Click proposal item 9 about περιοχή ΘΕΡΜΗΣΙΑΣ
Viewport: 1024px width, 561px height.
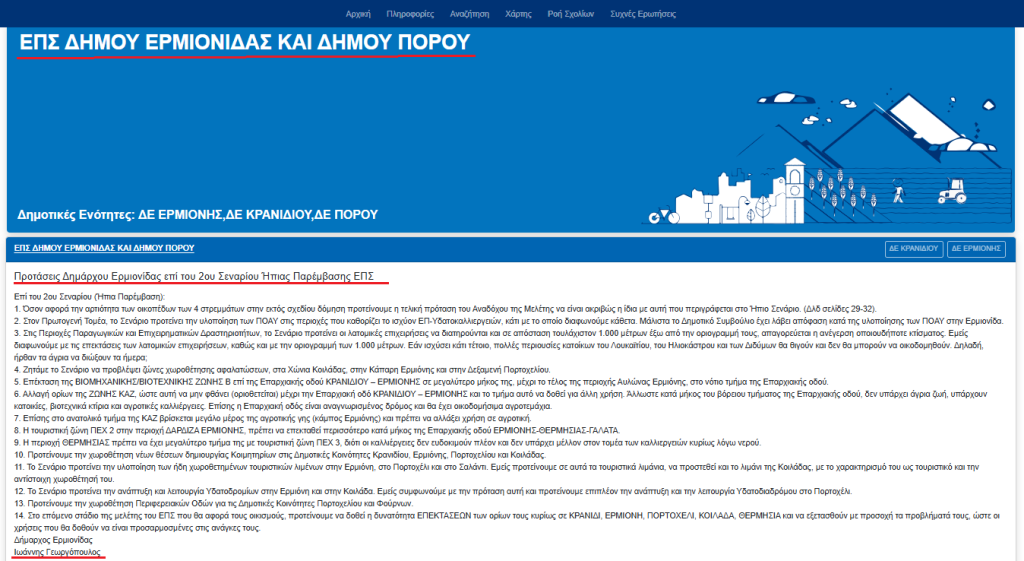pos(387,443)
